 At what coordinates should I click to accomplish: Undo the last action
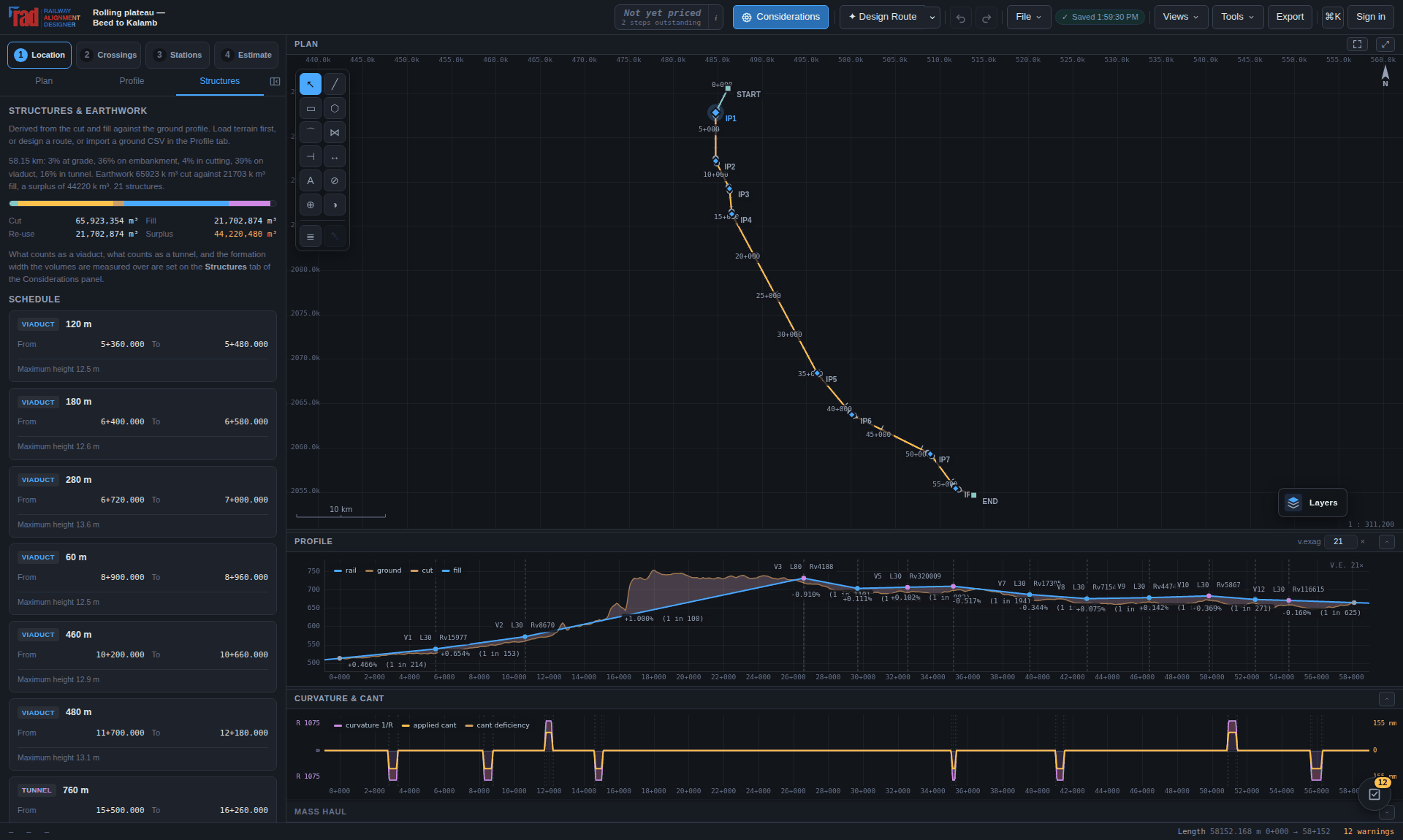coord(961,18)
